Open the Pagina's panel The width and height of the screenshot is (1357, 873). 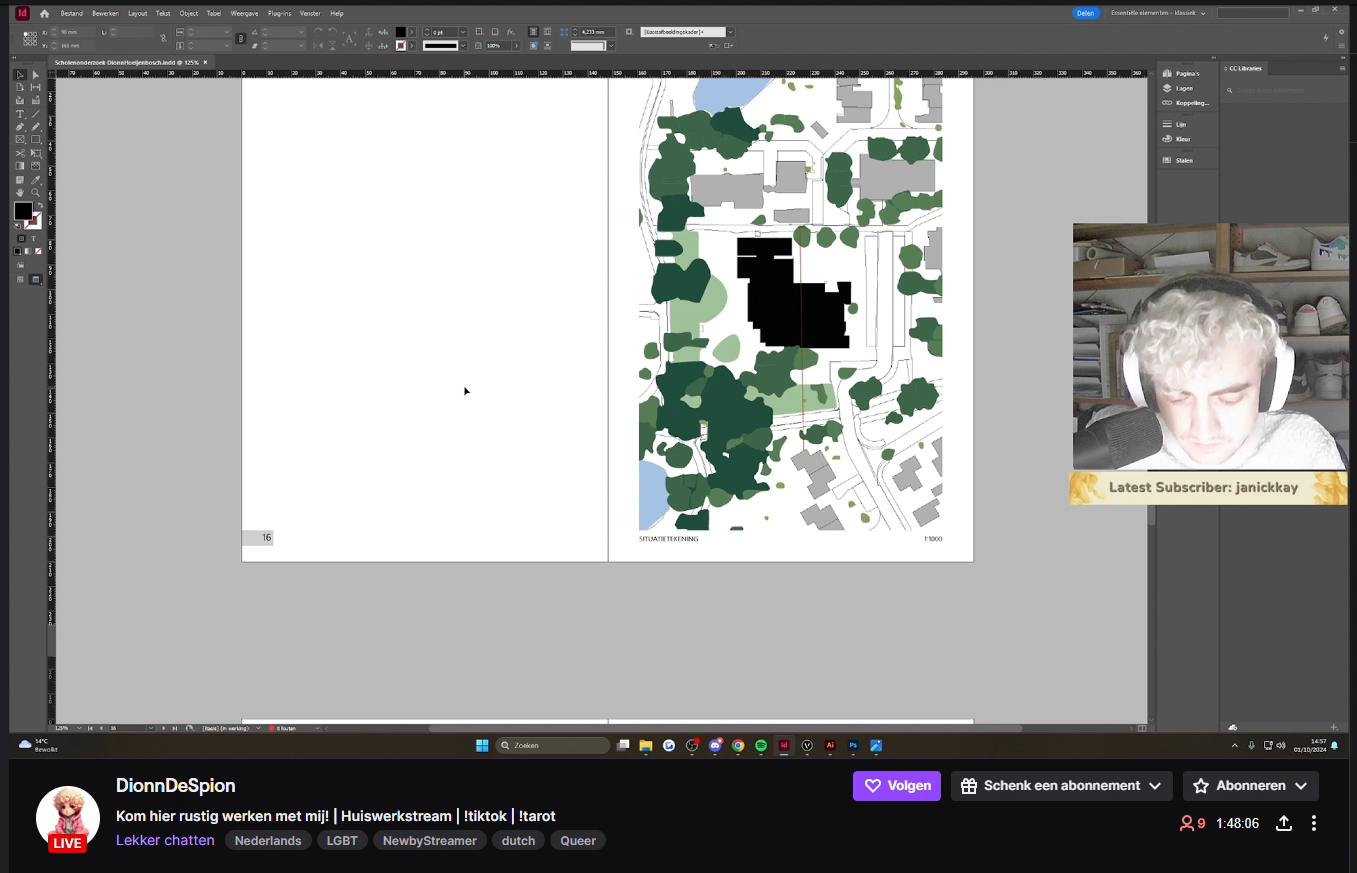click(1186, 74)
